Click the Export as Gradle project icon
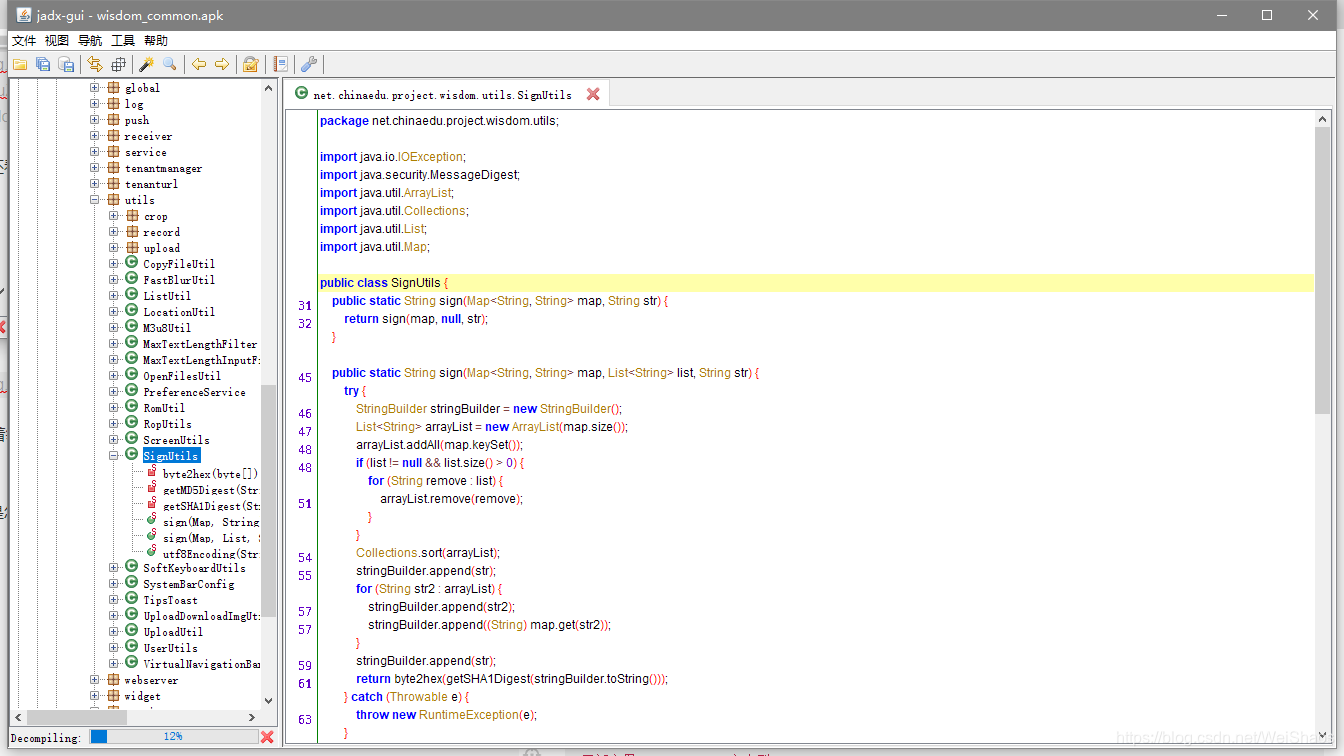Viewport: 1344px width, 756px height. 66,64
